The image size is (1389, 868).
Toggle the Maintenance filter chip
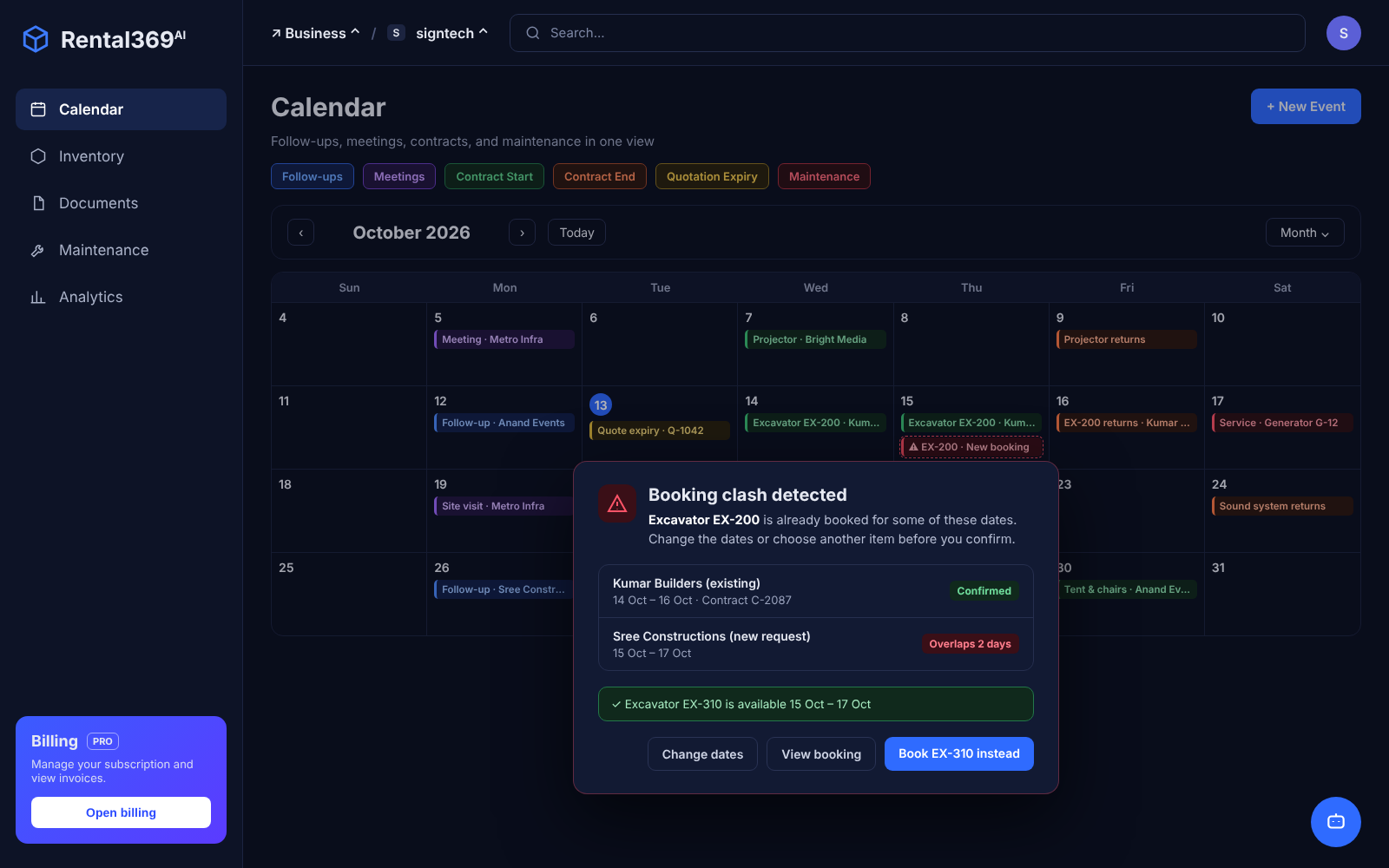pos(824,176)
